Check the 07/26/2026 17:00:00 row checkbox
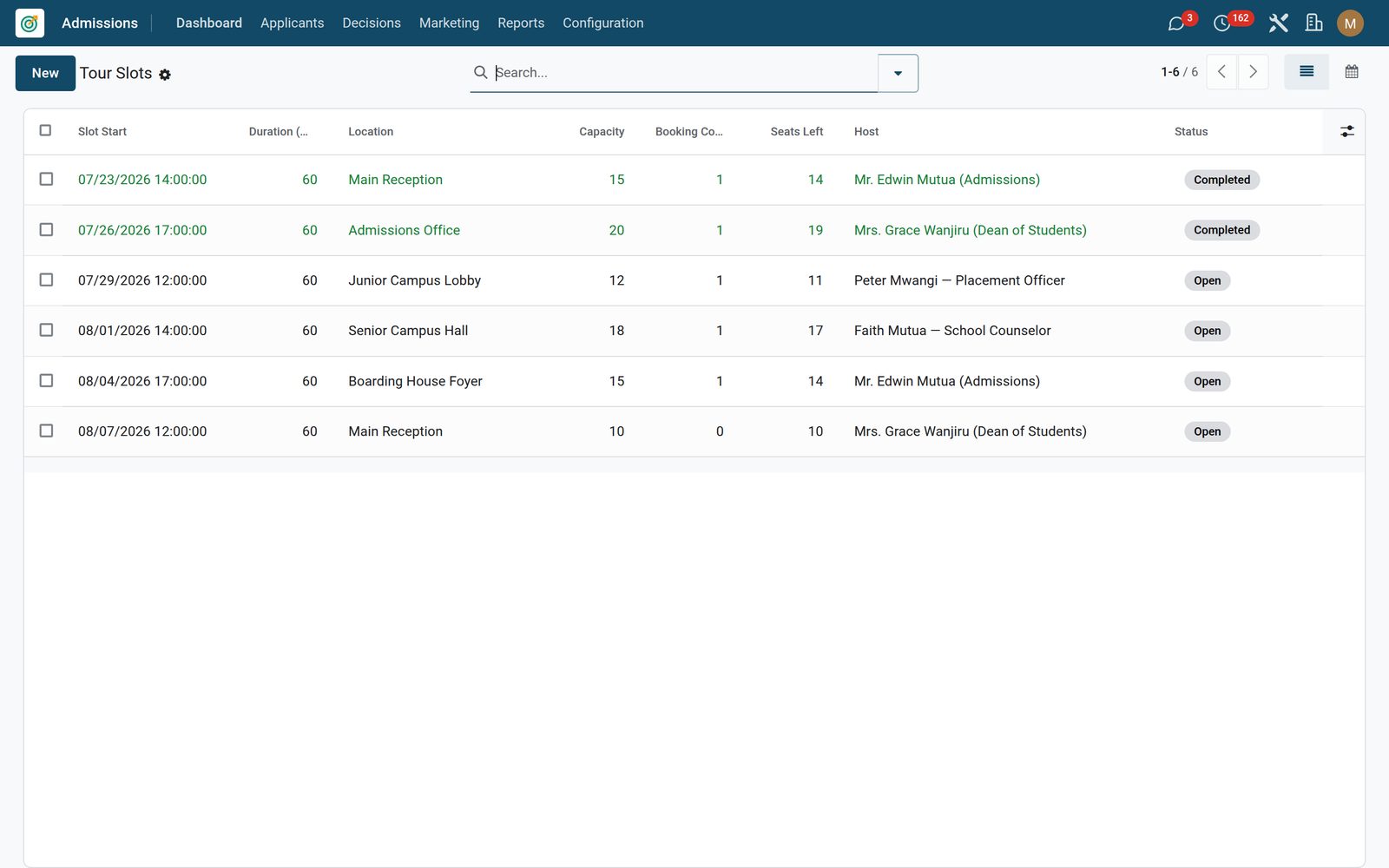1389x868 pixels. point(46,229)
